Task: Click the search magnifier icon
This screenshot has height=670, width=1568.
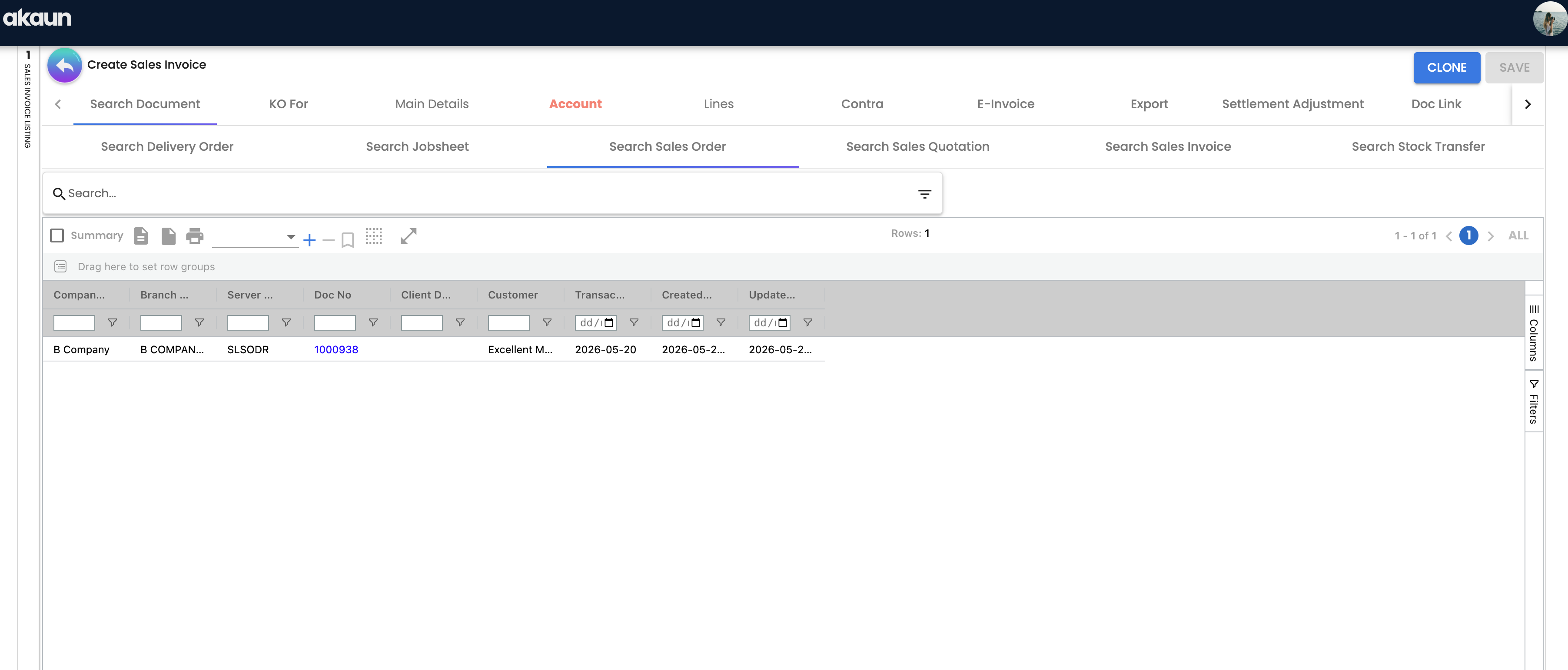Action: pyautogui.click(x=59, y=194)
